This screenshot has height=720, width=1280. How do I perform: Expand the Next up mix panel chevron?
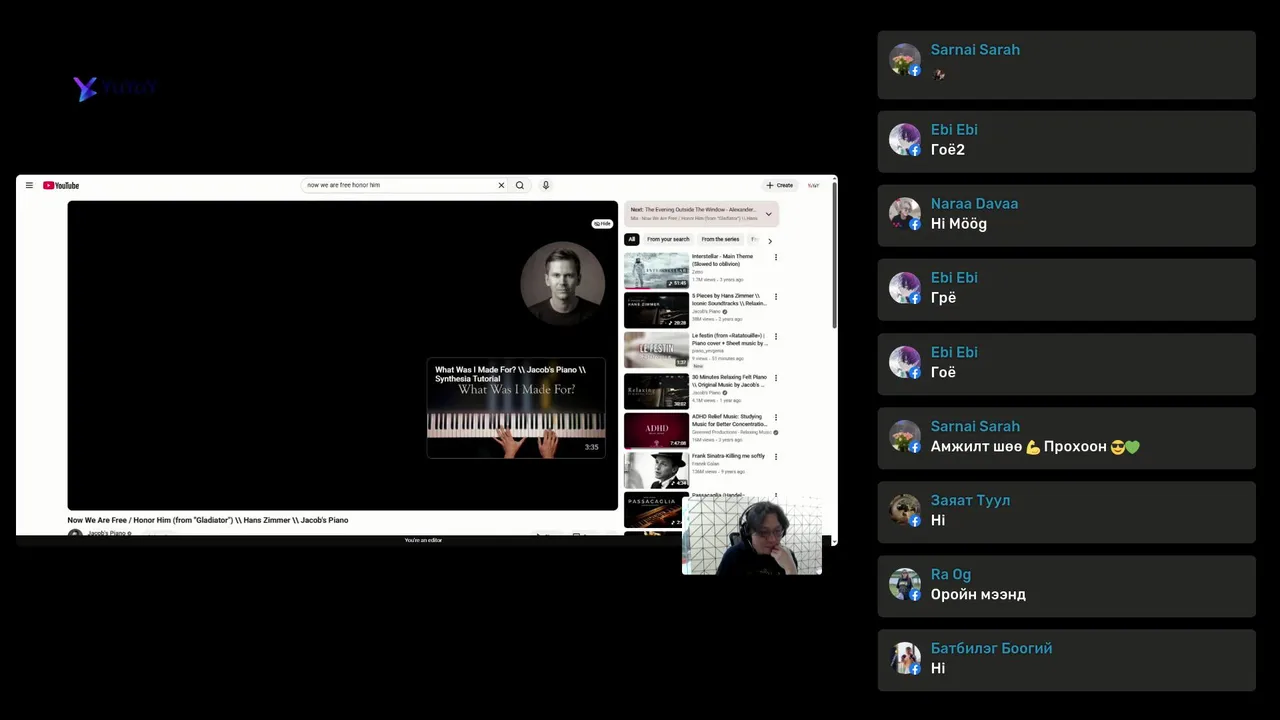(768, 214)
